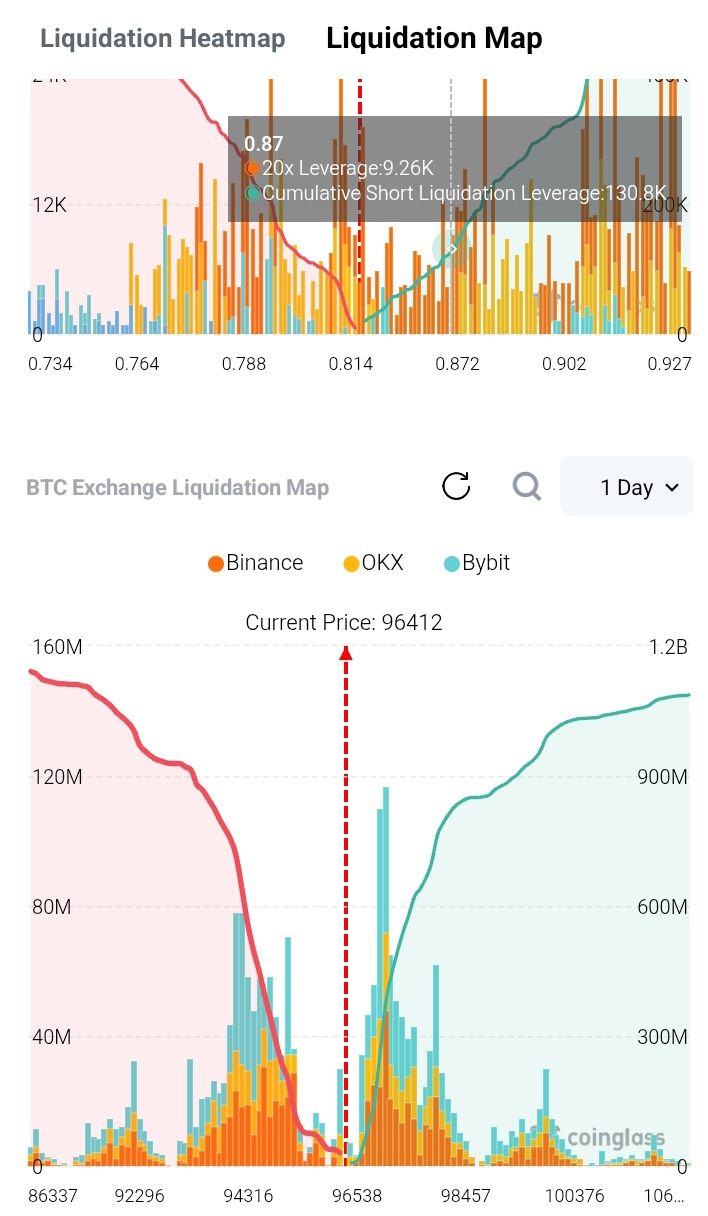The width and height of the screenshot is (708, 1216).
Task: Open the 1 Day timeframe dropdown
Action: pyautogui.click(x=627, y=487)
